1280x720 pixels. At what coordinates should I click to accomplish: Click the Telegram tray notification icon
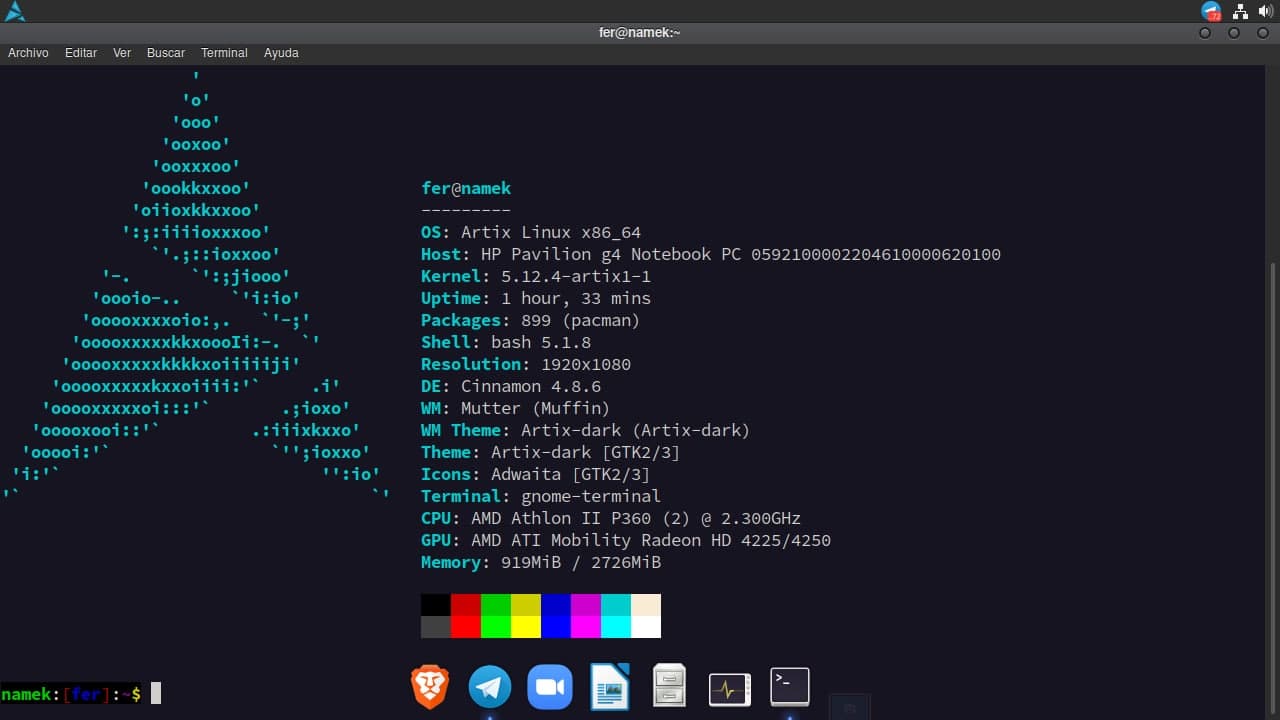[1211, 11]
